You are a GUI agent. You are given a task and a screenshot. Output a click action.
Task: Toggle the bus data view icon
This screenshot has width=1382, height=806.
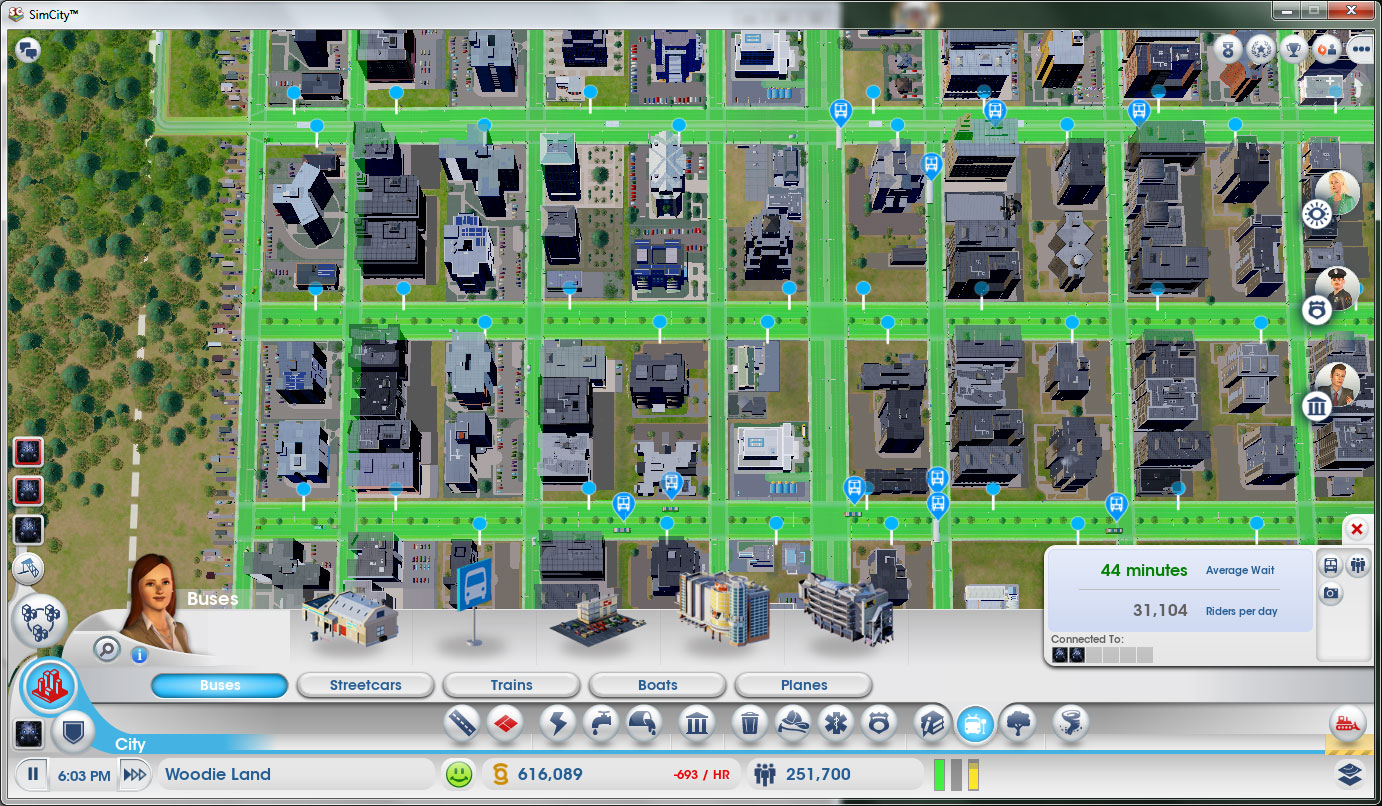pos(1331,565)
